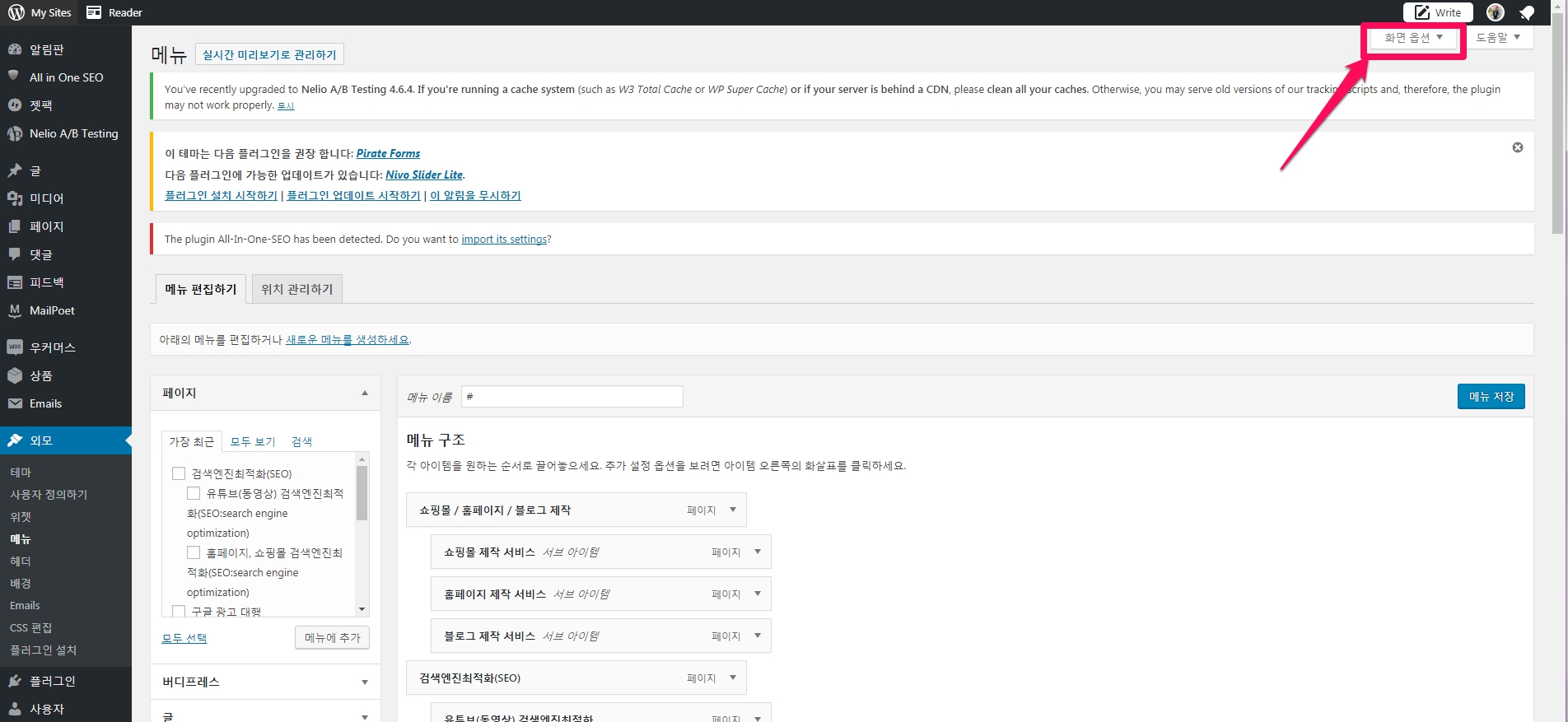Screen dimensions: 1568x722
Task: Open 댓글 comments sidebar icon
Action: [x=14, y=254]
